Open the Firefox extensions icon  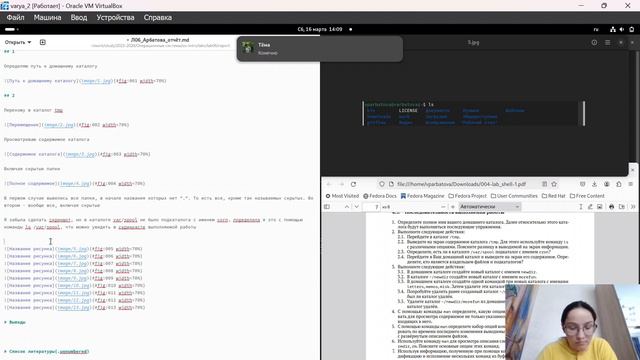click(619, 184)
